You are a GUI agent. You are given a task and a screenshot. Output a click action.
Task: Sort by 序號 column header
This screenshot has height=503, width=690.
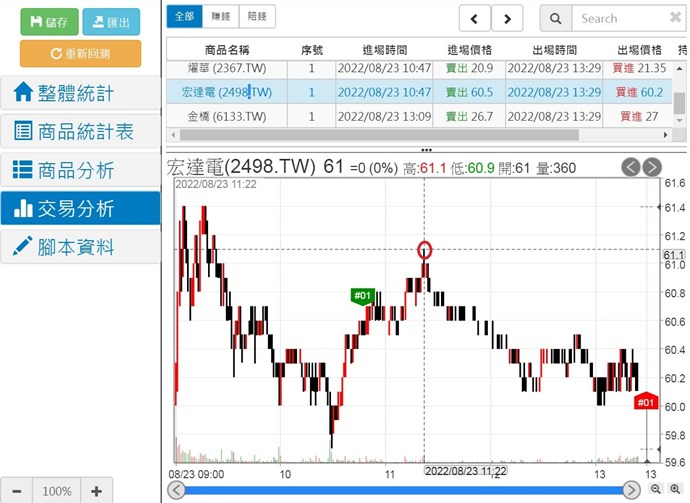coord(312,50)
